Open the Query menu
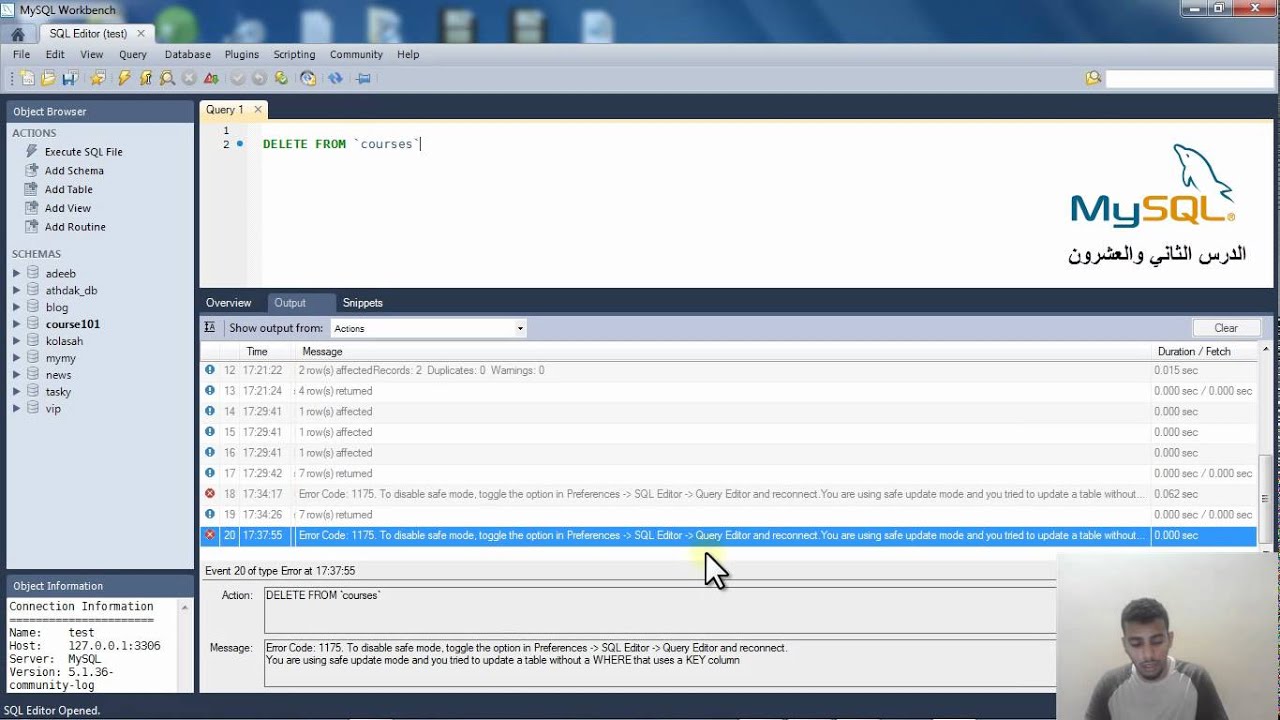Screen dimensions: 1280x720 (133, 54)
